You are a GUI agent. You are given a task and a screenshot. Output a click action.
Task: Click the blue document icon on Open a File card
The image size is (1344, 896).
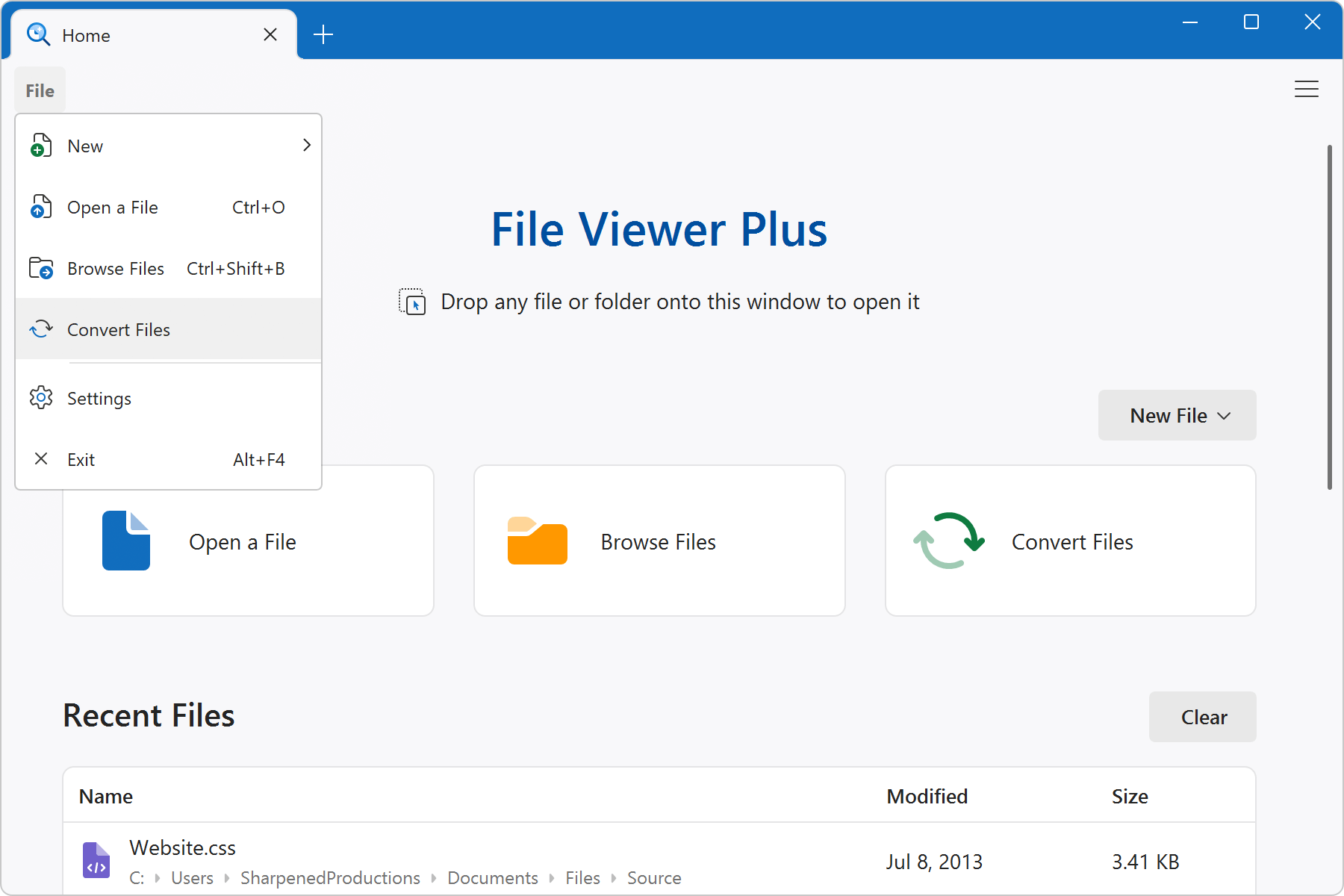click(x=126, y=541)
